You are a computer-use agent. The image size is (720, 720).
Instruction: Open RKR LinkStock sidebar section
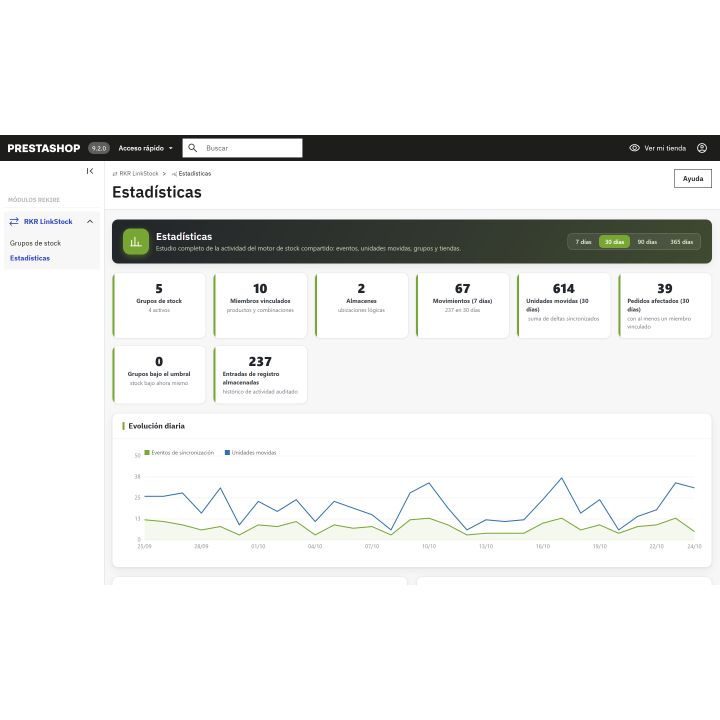click(48, 221)
